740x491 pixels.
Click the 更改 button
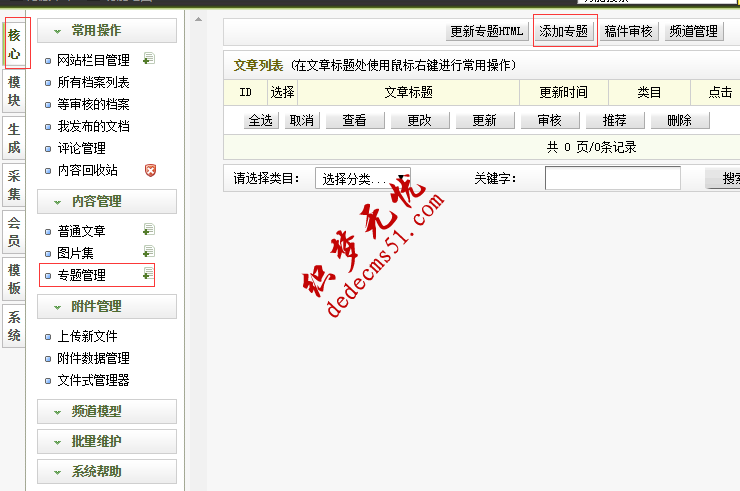point(420,120)
